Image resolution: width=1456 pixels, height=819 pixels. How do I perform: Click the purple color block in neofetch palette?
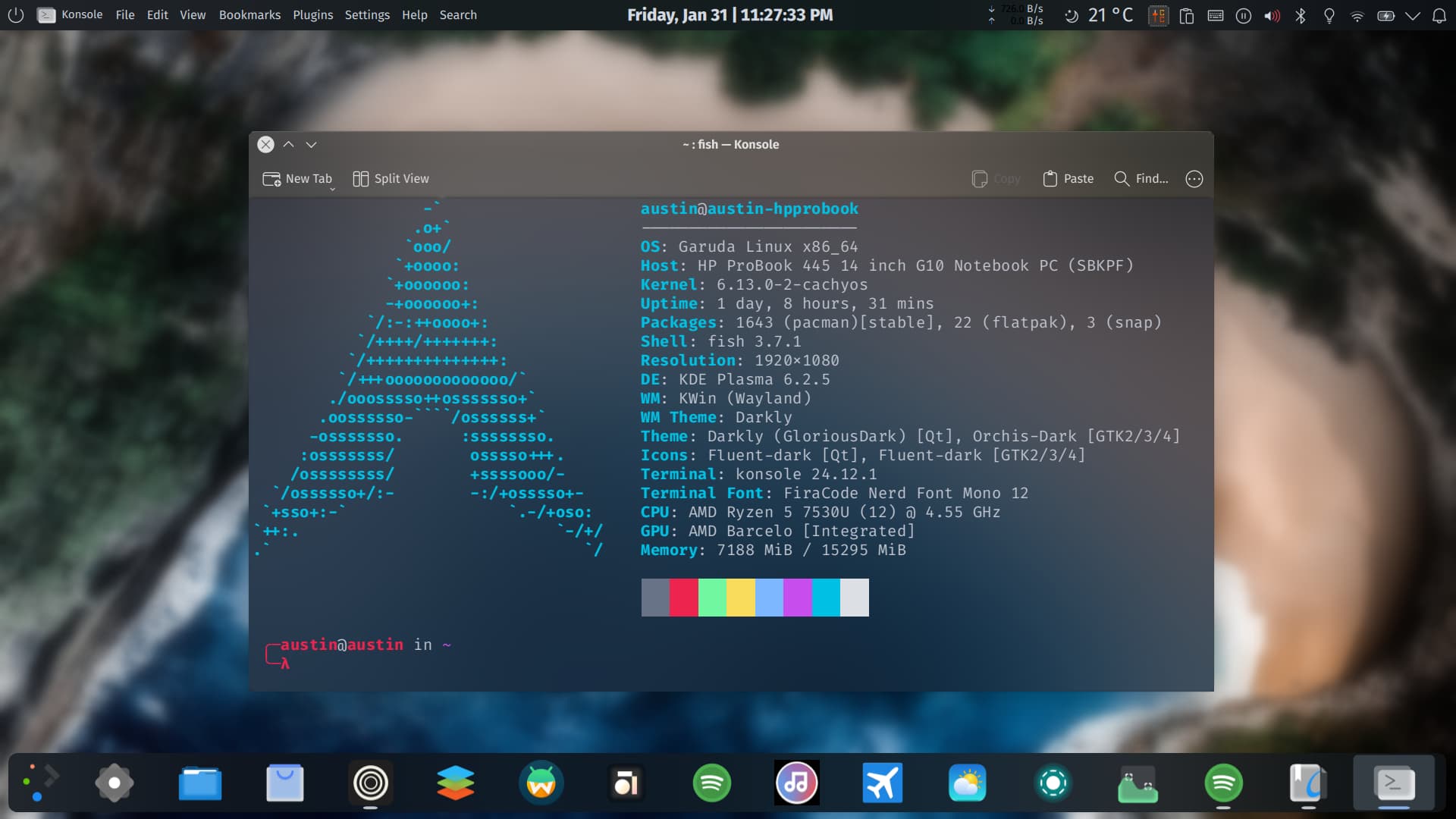click(798, 598)
